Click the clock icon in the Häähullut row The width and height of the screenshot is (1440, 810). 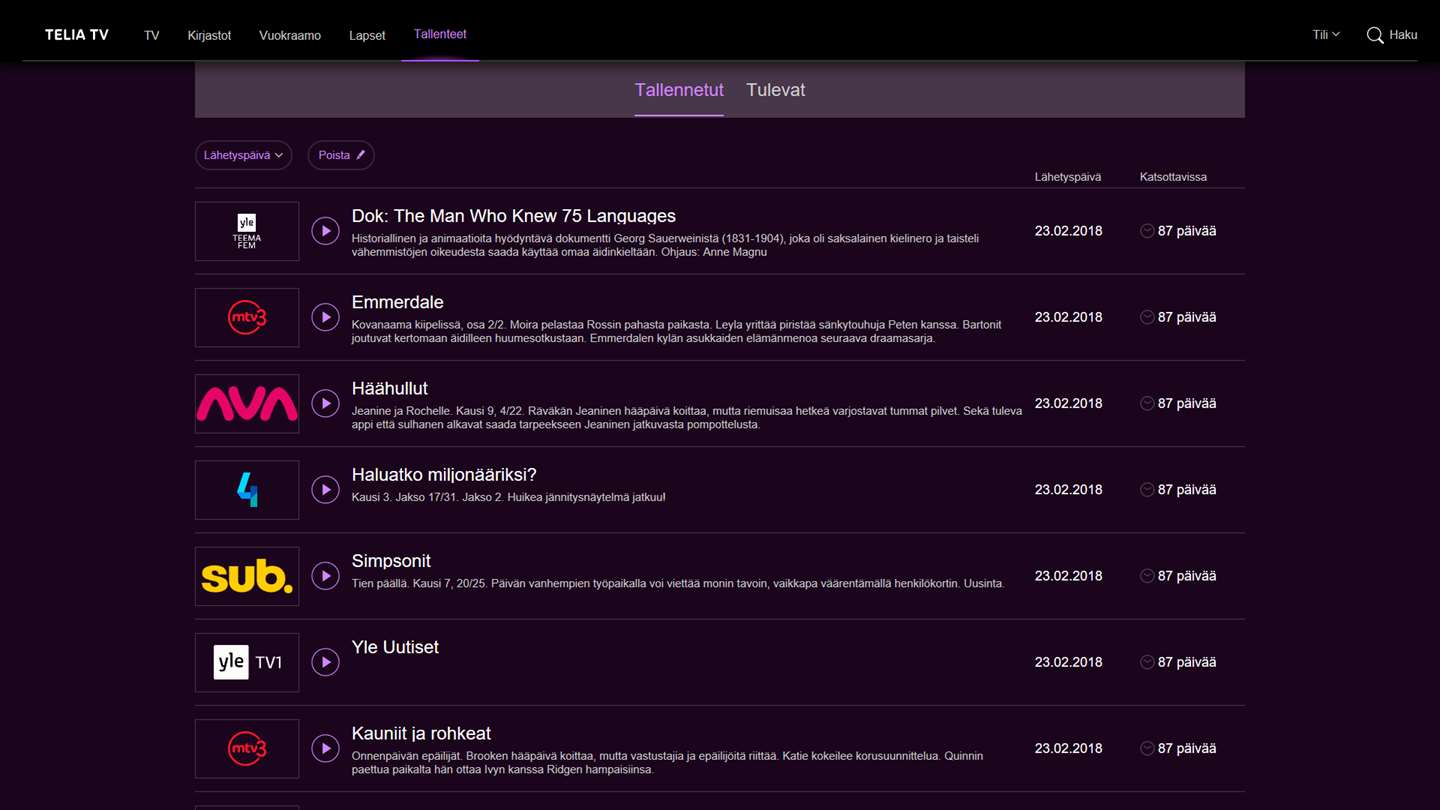pos(1147,403)
